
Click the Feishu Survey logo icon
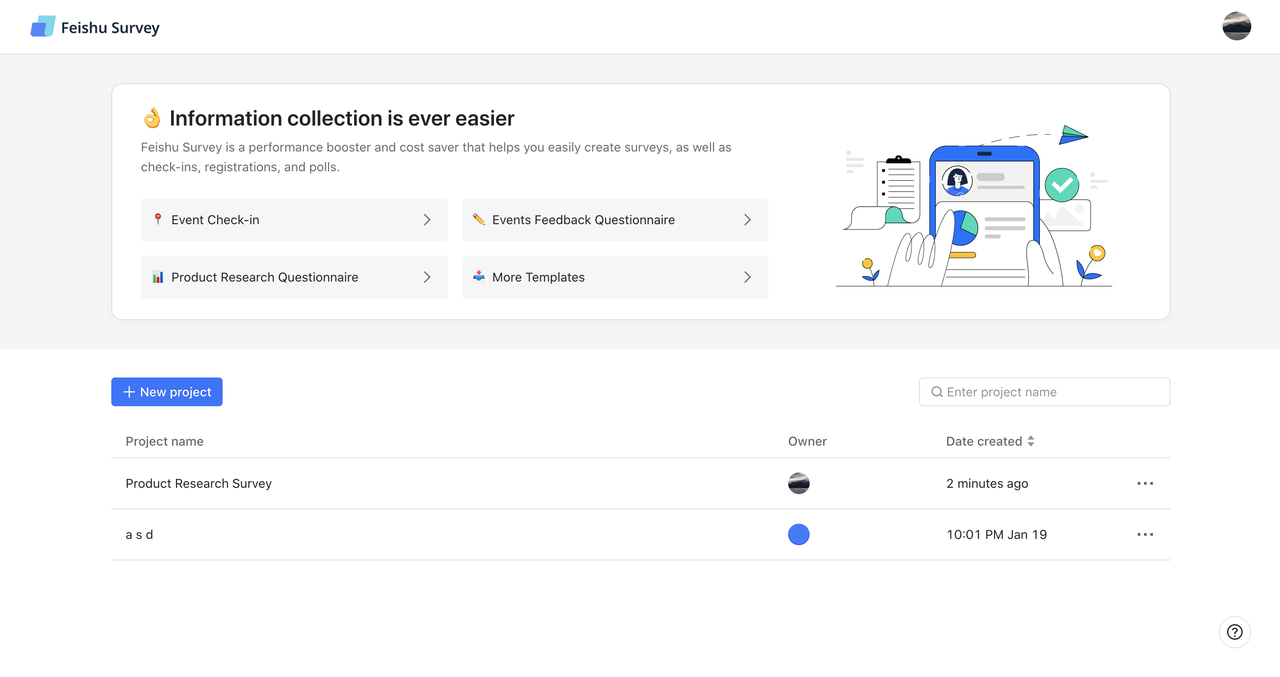pyautogui.click(x=43, y=27)
